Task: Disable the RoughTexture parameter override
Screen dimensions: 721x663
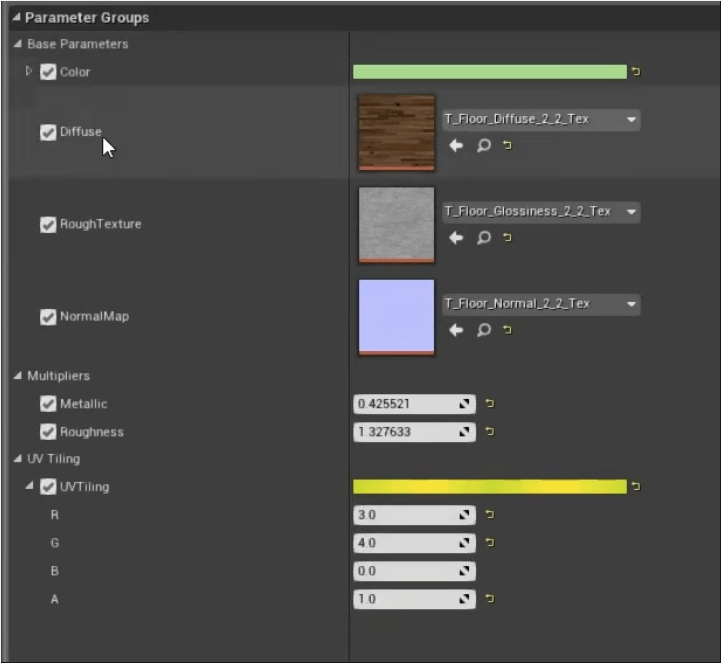Action: pos(48,224)
